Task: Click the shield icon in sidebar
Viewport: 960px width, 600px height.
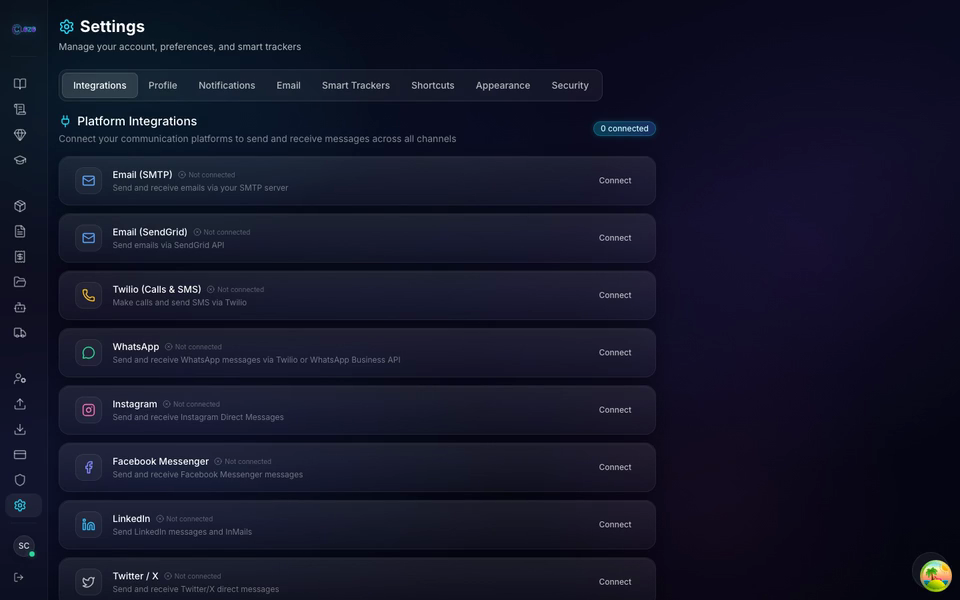Action: pyautogui.click(x=20, y=480)
